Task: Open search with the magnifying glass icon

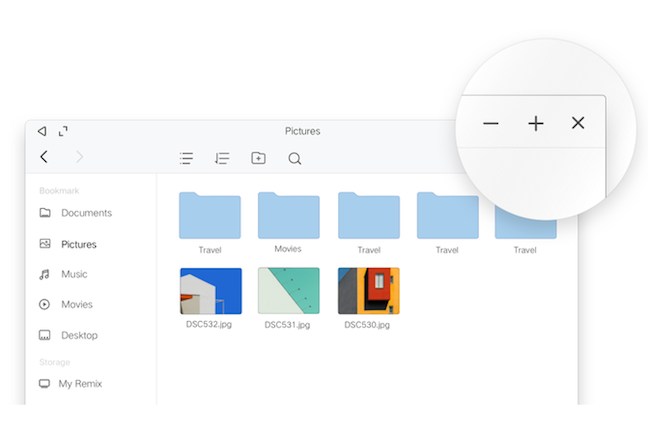Action: (295, 159)
